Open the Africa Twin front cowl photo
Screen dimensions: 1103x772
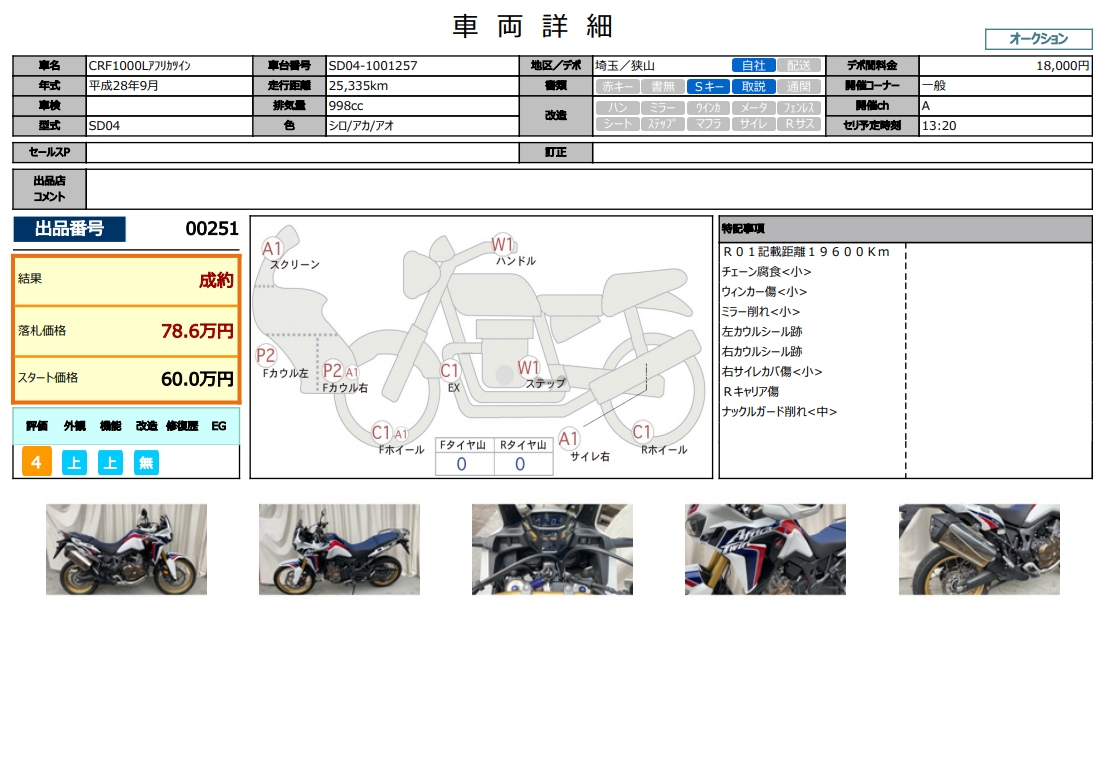[x=765, y=549]
